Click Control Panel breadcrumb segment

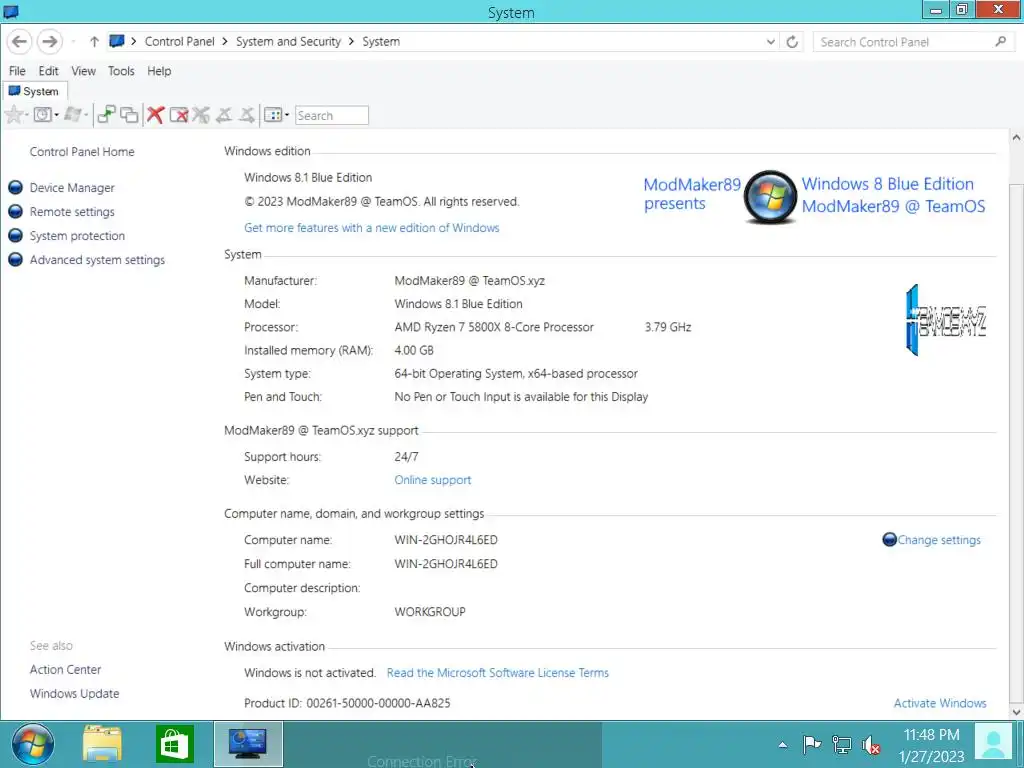pos(180,41)
